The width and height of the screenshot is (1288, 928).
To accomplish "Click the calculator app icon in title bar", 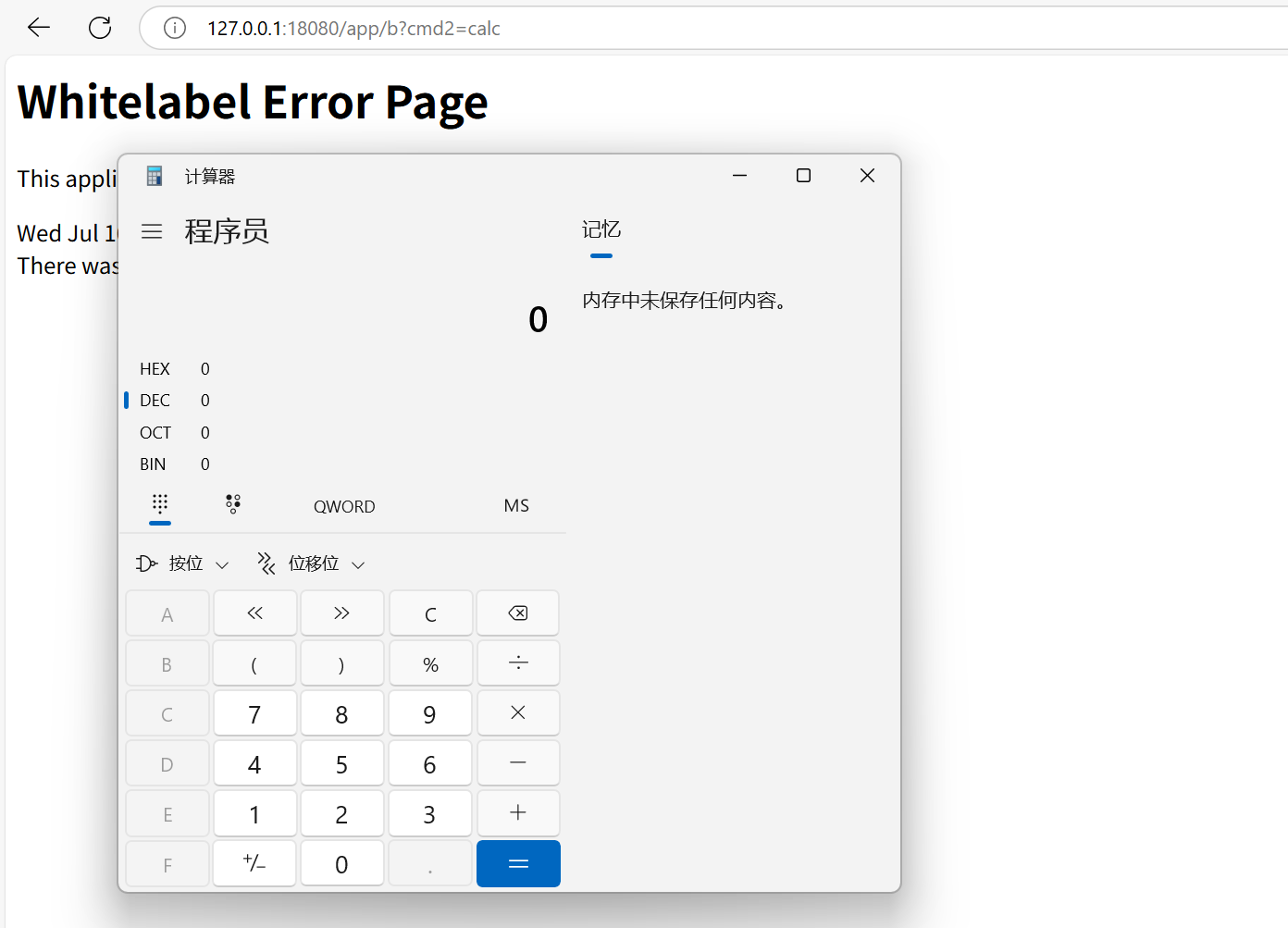I will click(155, 176).
